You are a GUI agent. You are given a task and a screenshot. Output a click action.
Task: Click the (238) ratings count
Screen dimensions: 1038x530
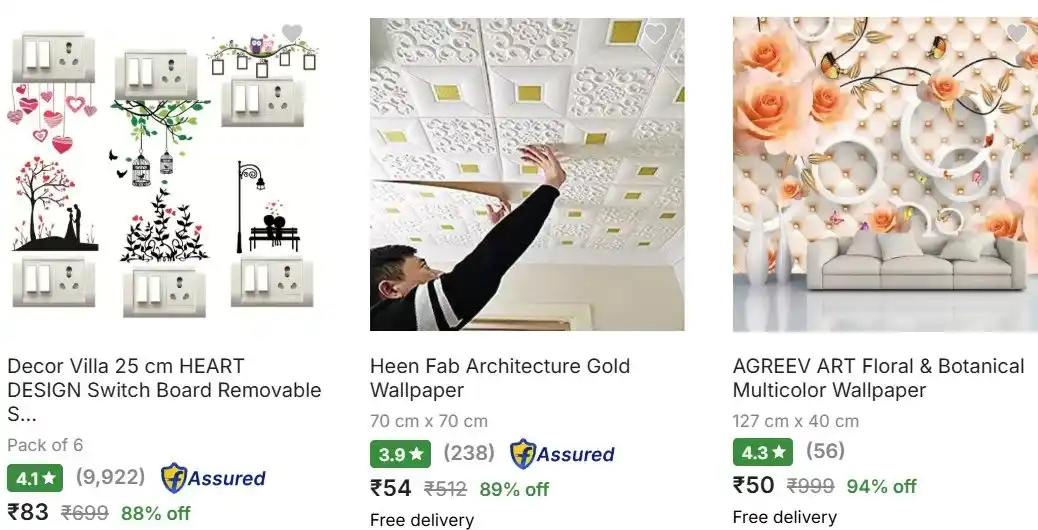[469, 453]
